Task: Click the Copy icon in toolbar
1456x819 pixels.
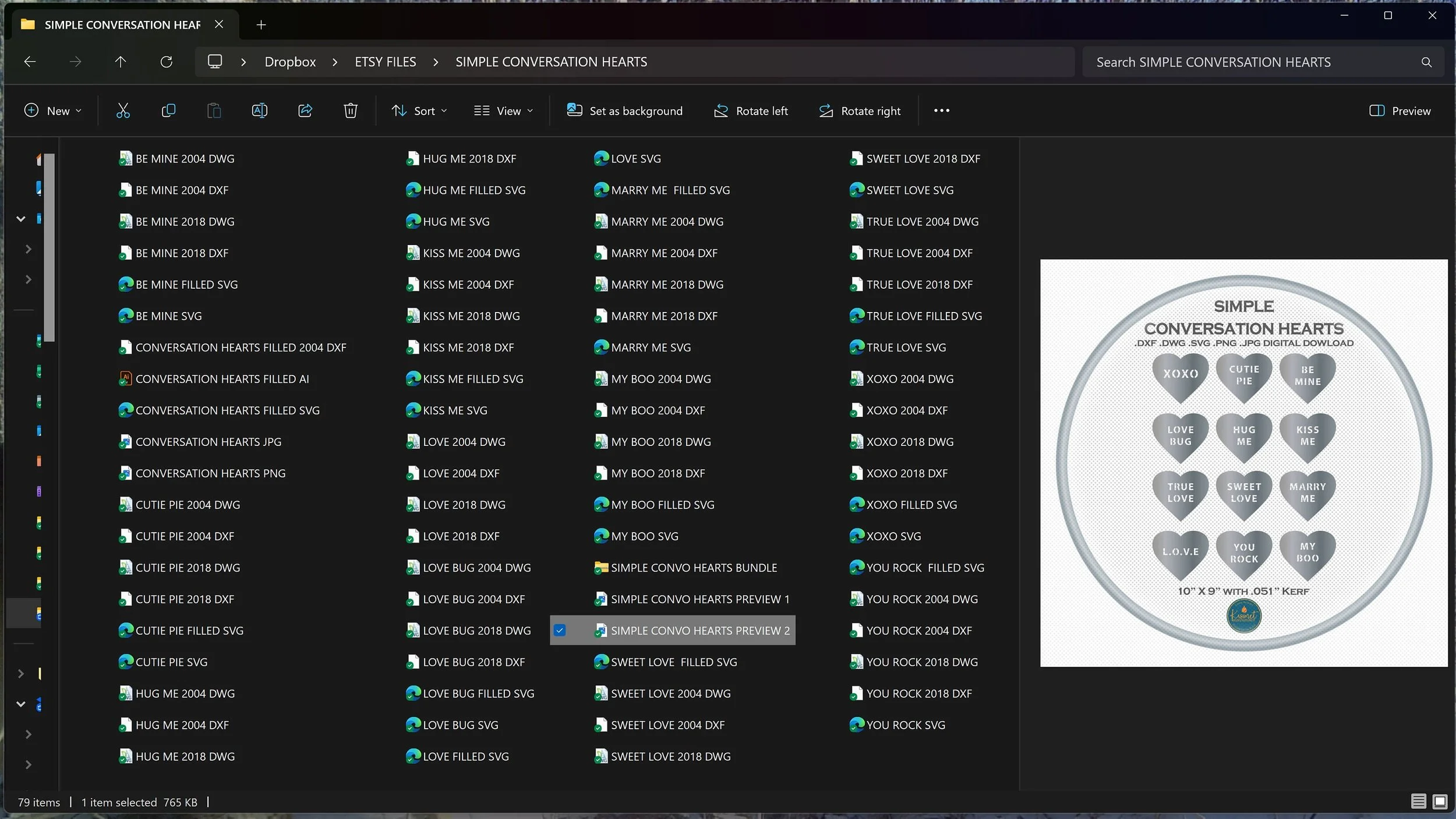Action: click(x=168, y=111)
